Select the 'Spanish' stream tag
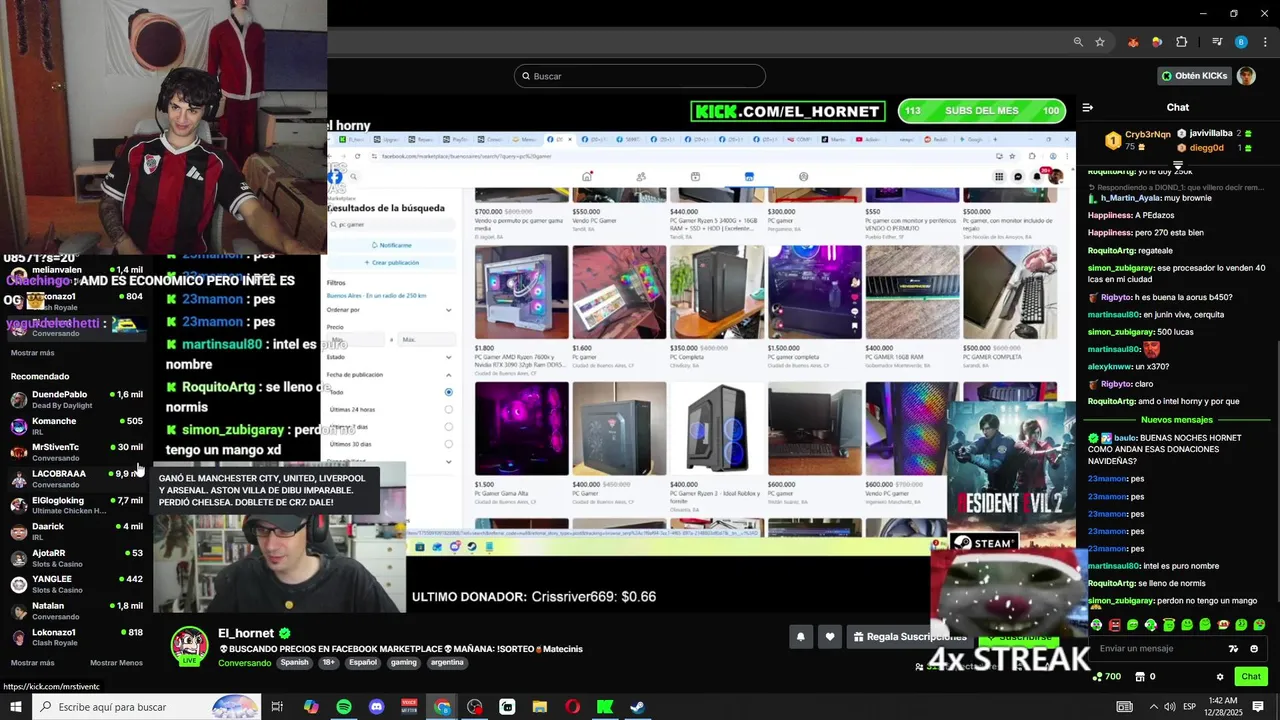Image resolution: width=1280 pixels, height=720 pixels. (294, 662)
